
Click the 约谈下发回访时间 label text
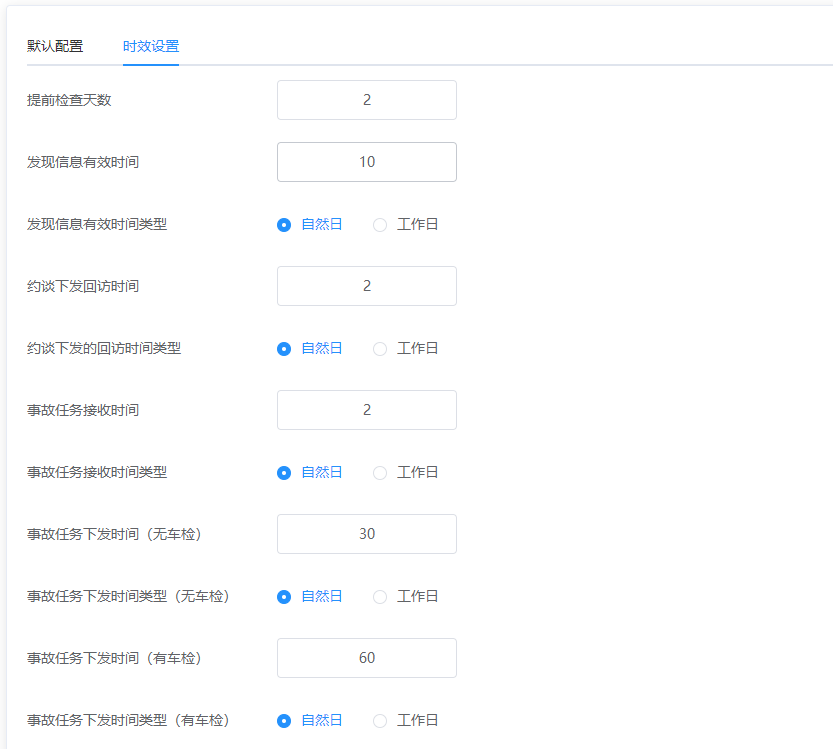(x=83, y=286)
